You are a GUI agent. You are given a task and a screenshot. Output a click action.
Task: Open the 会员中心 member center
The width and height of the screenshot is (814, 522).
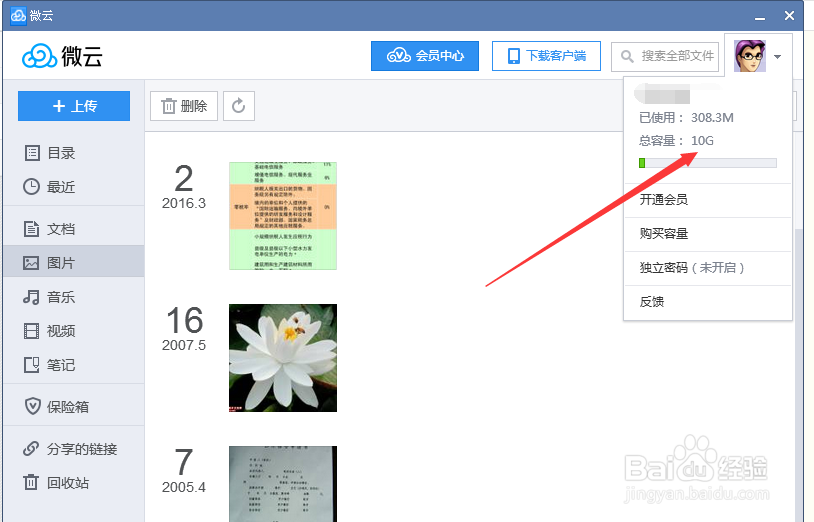click(x=425, y=56)
